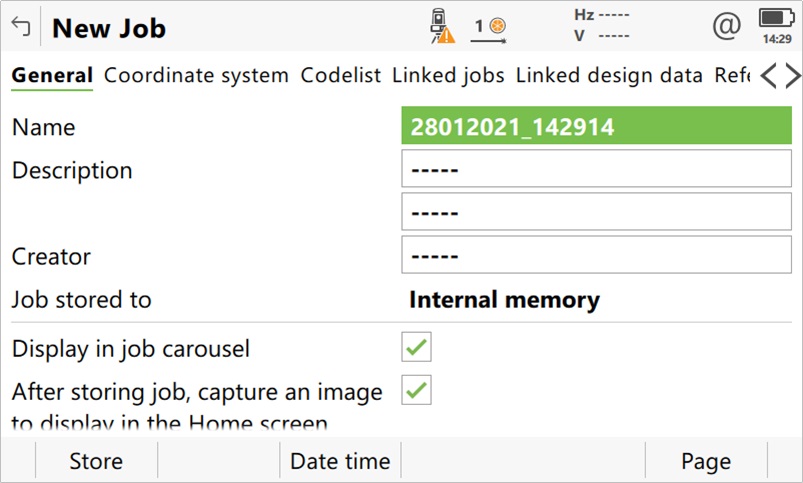Open the Codelist tab
Image resolution: width=803 pixels, height=483 pixels.
pos(341,75)
